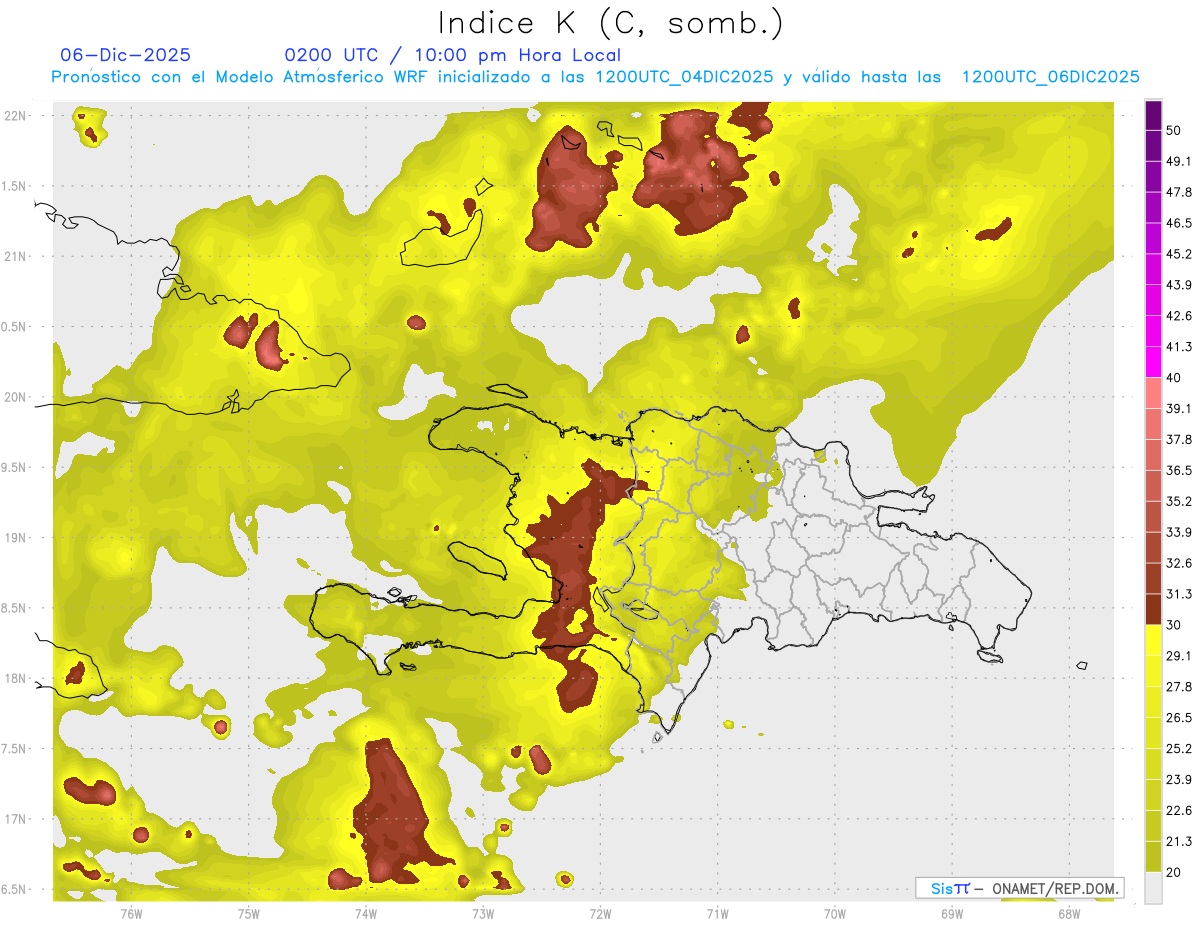Viewport: 1200px width, 927px height.
Task: Select the bright magenta swatch between 40 and 41.3
Action: pos(1153,362)
